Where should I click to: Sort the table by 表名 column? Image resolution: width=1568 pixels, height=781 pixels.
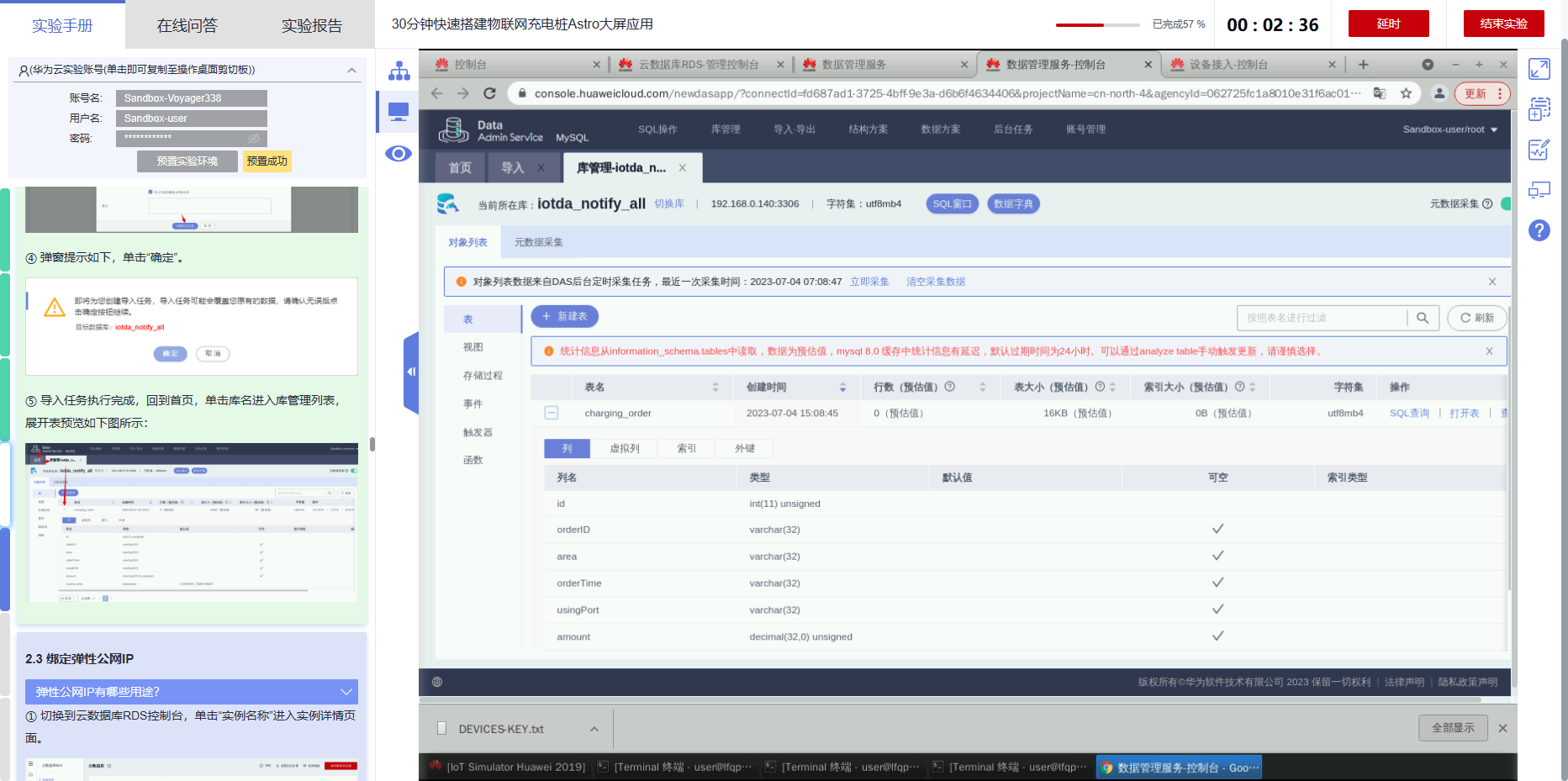click(715, 387)
